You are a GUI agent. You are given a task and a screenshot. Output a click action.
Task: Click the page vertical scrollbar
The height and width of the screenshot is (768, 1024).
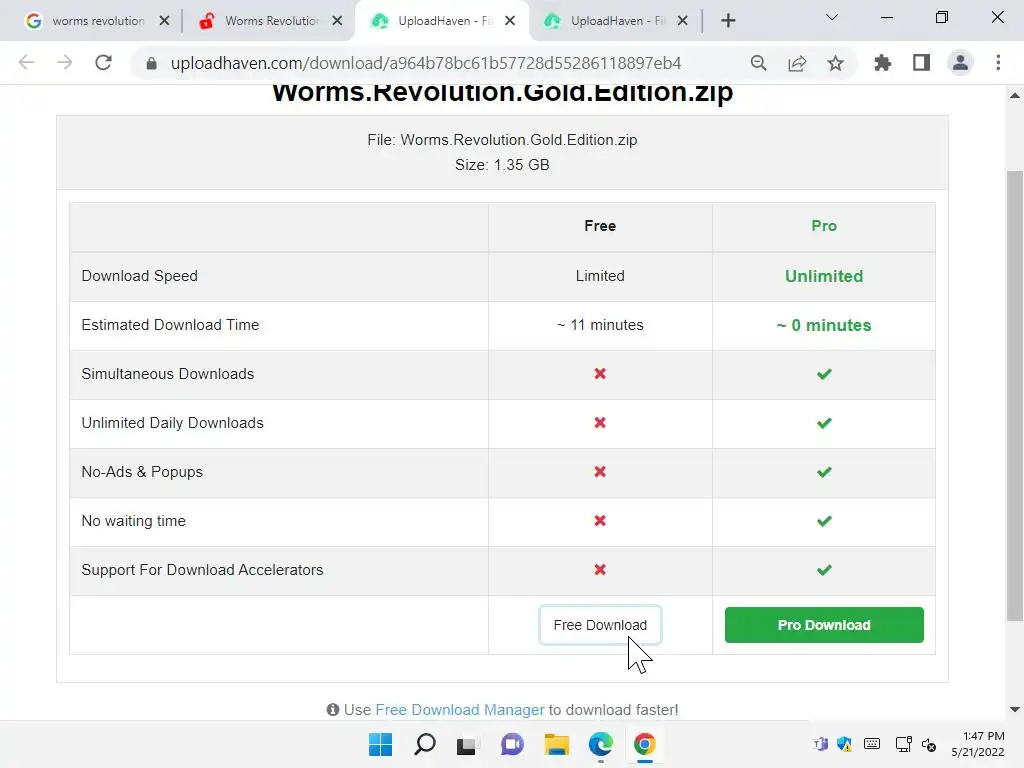[1015, 400]
